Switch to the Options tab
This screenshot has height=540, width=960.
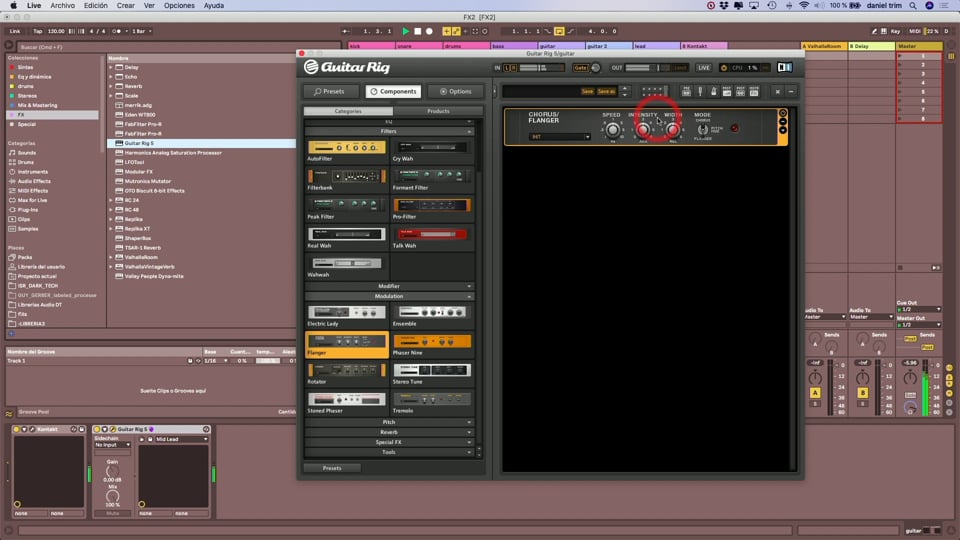pos(456,91)
